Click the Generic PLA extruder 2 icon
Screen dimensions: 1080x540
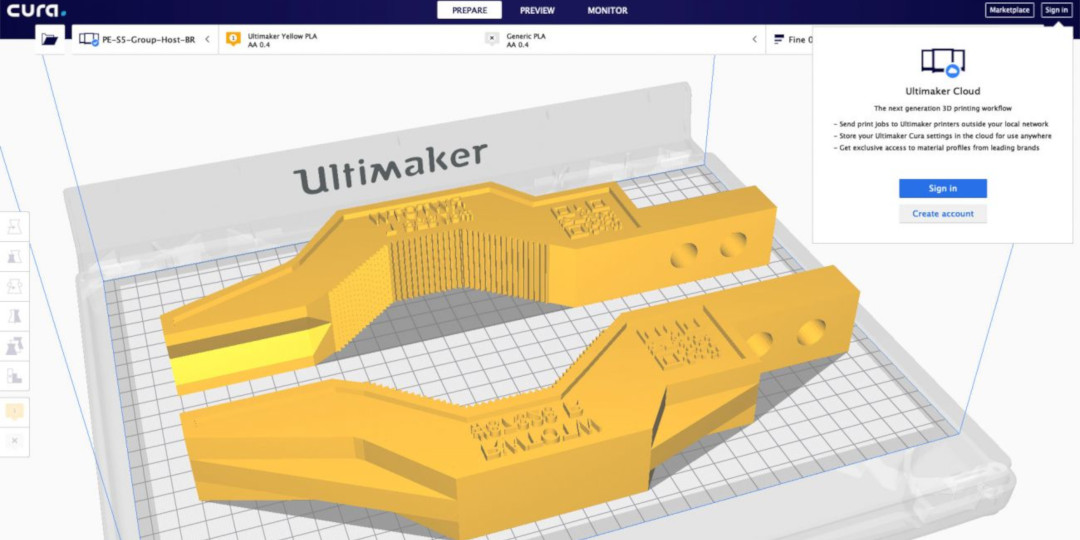pyautogui.click(x=492, y=40)
